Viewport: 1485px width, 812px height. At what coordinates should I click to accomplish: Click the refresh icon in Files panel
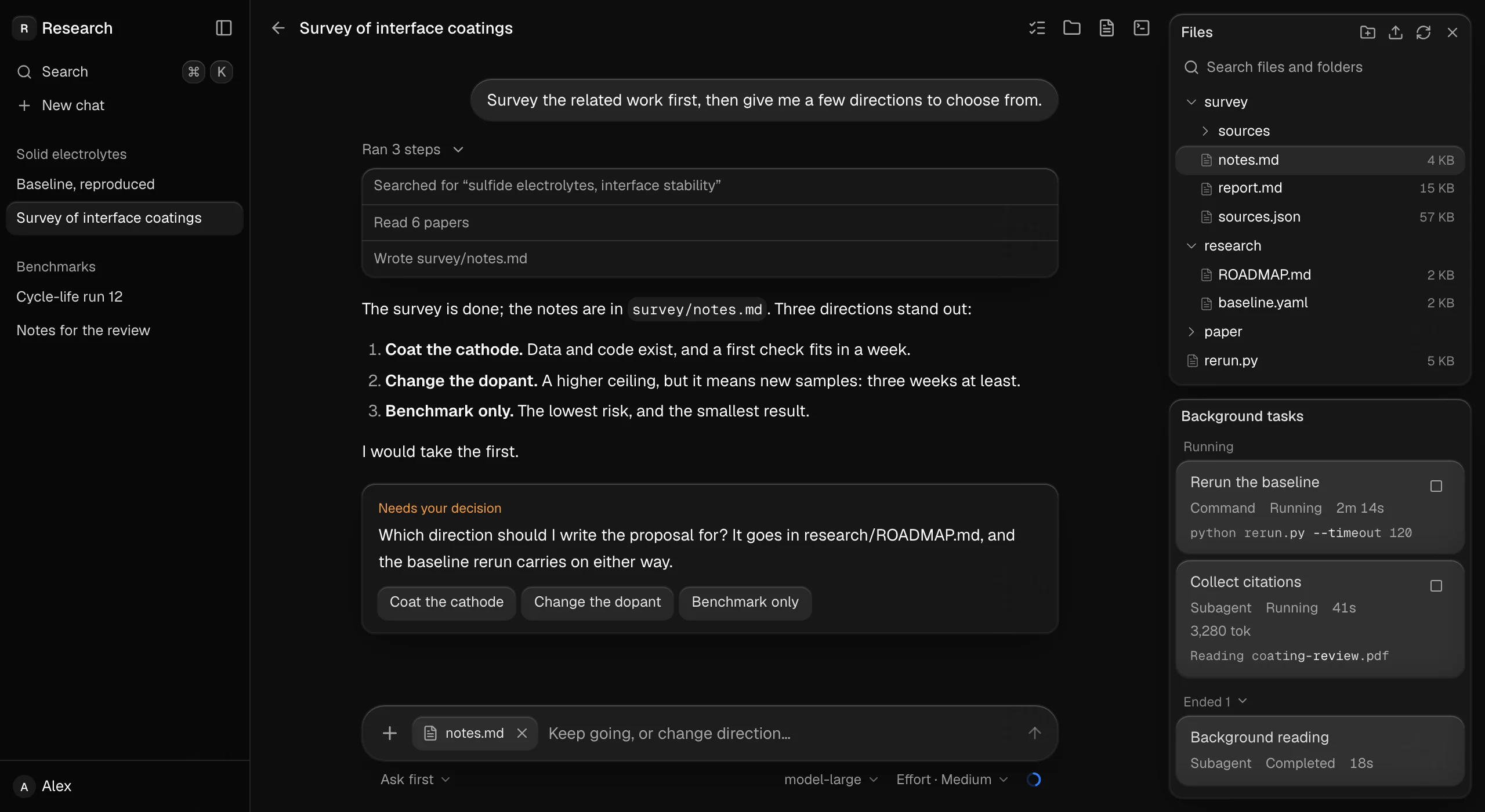1424,32
